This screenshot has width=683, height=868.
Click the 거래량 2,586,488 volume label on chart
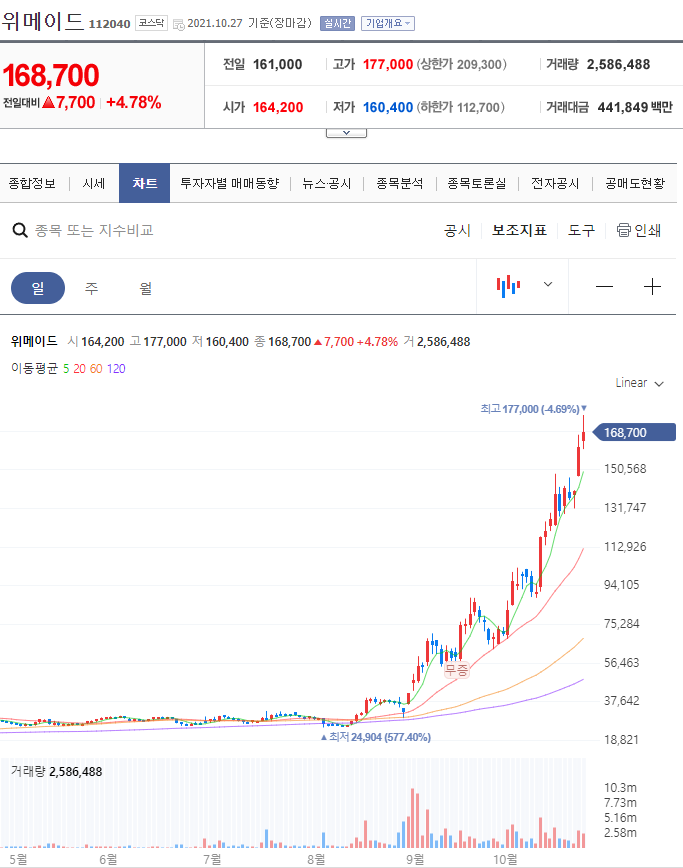56,772
